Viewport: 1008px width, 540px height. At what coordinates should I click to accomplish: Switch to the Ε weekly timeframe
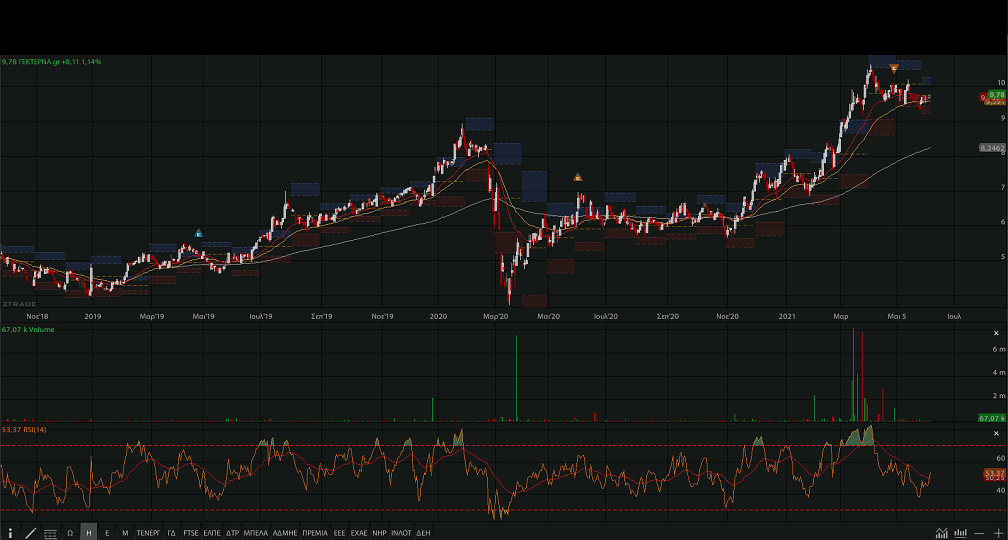tap(107, 533)
